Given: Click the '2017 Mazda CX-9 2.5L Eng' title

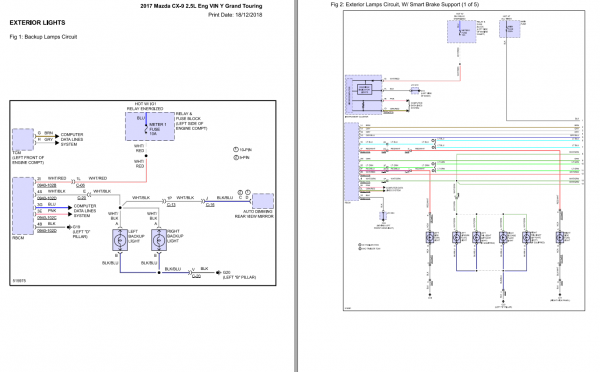Looking at the screenshot, I should click(201, 6).
